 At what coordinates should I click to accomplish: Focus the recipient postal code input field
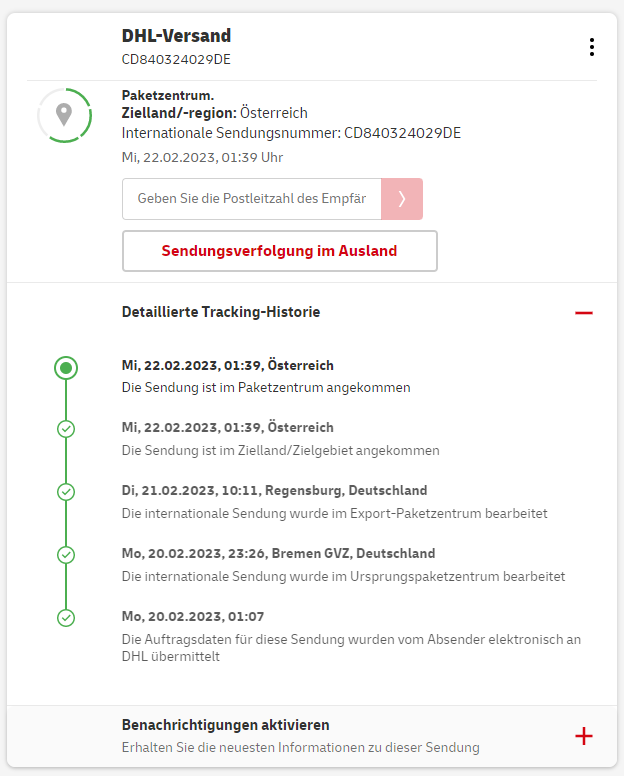click(x=252, y=199)
